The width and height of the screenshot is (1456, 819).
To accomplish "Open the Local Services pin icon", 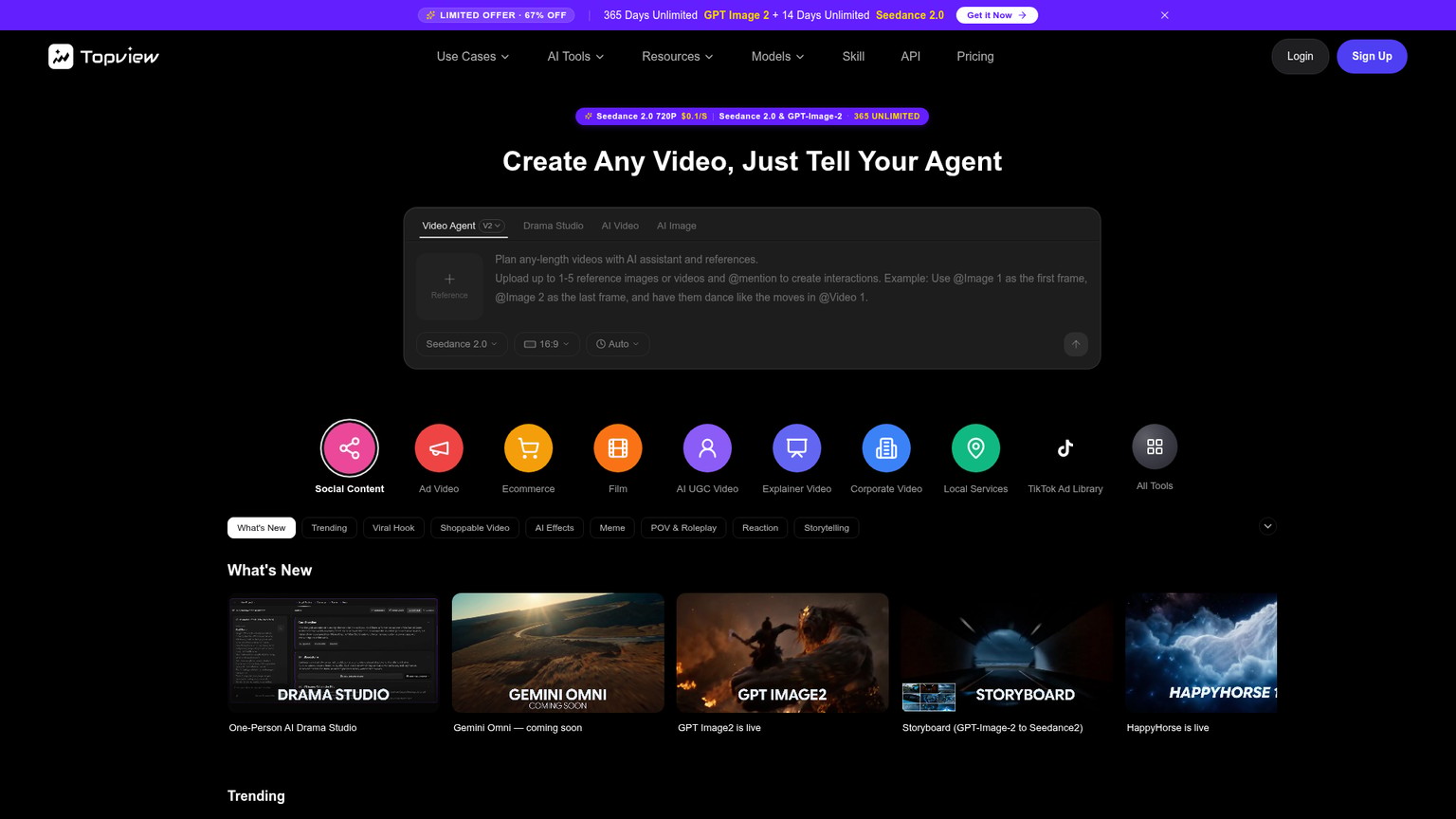I will coord(975,448).
